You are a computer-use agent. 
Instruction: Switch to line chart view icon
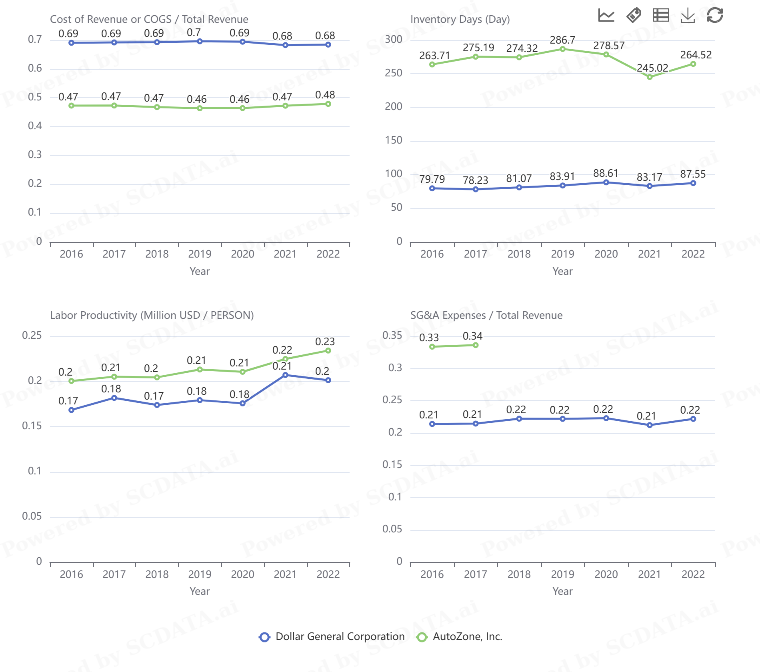[x=606, y=15]
